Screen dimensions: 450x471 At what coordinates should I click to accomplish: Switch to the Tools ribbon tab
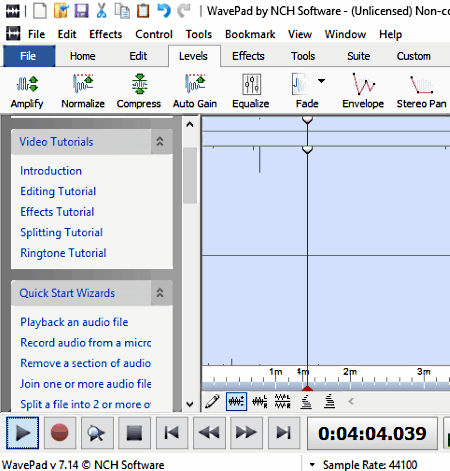click(x=303, y=56)
